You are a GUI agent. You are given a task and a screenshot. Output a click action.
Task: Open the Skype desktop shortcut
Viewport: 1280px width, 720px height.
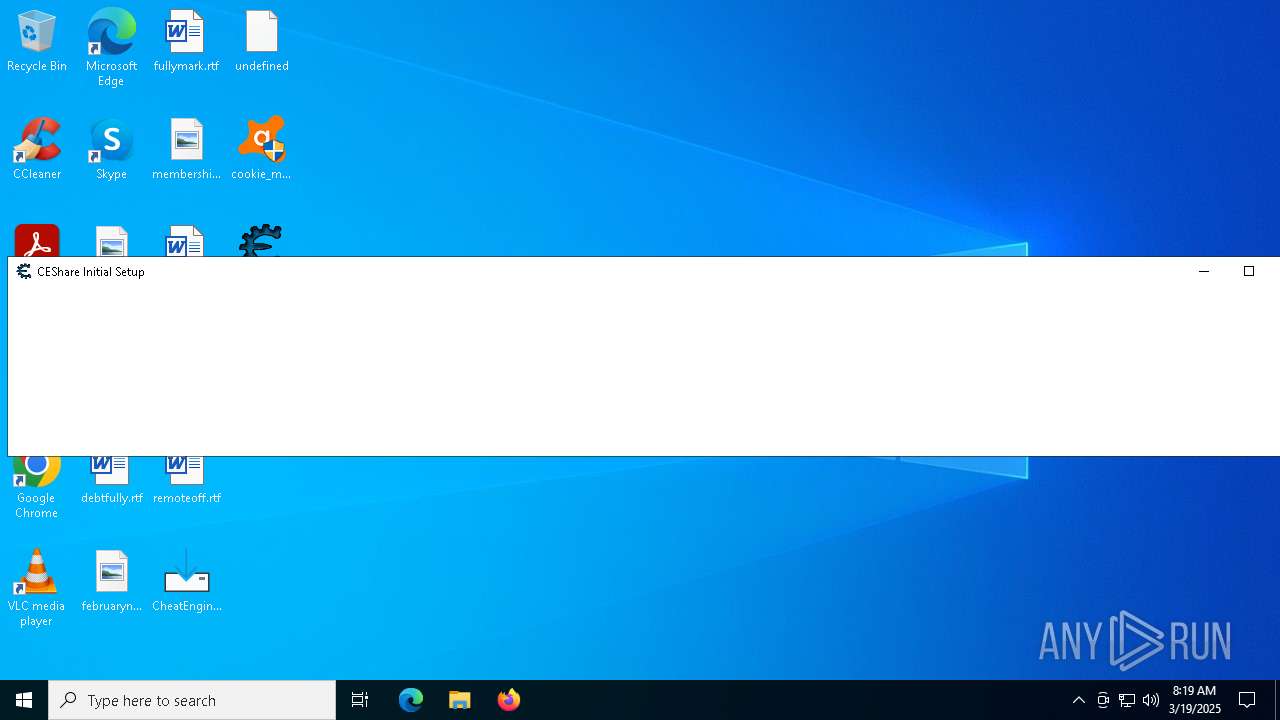(111, 150)
